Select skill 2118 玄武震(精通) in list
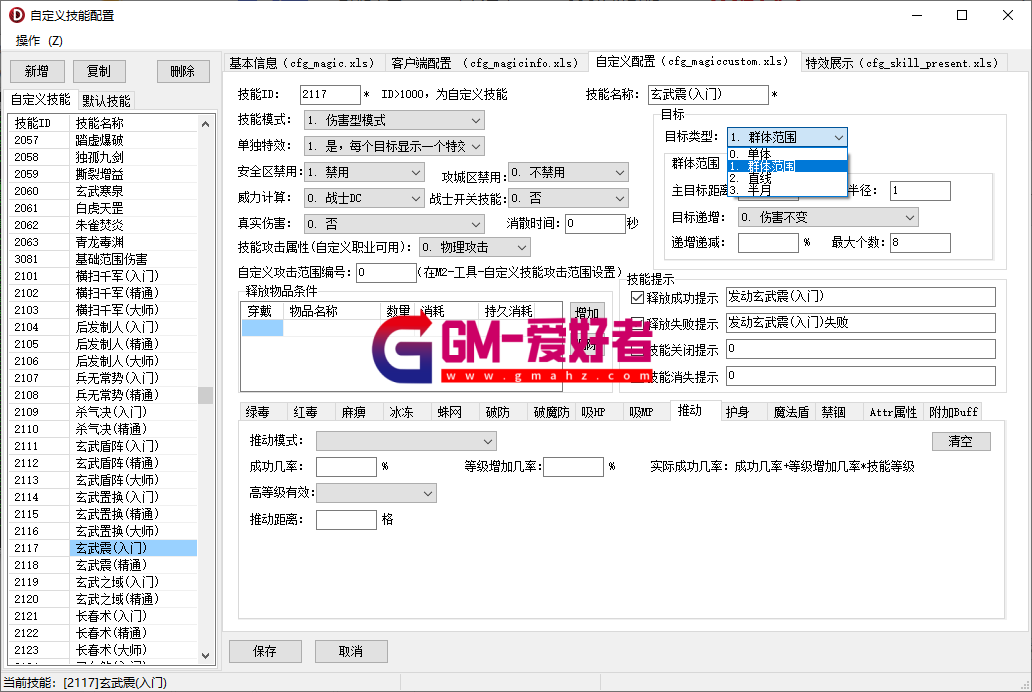The height and width of the screenshot is (692, 1032). coord(103,565)
